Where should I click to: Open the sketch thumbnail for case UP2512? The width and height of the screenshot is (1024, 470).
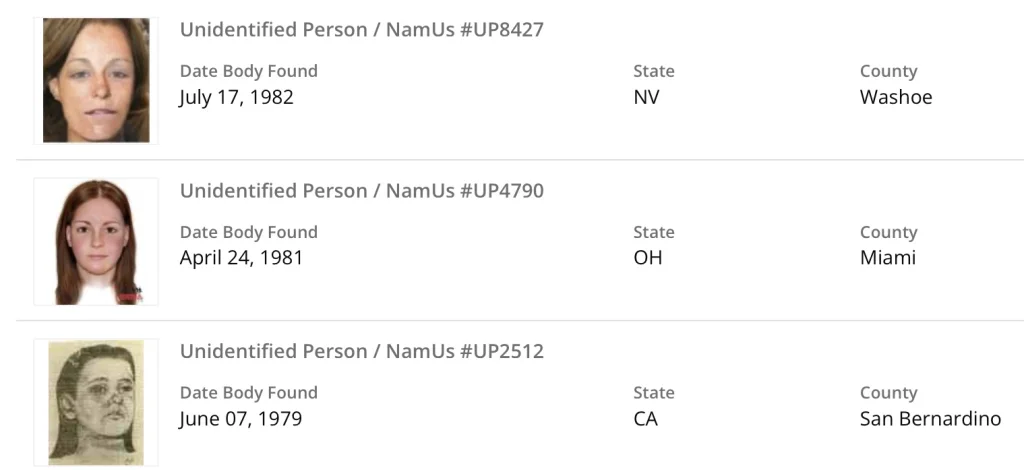click(x=96, y=402)
